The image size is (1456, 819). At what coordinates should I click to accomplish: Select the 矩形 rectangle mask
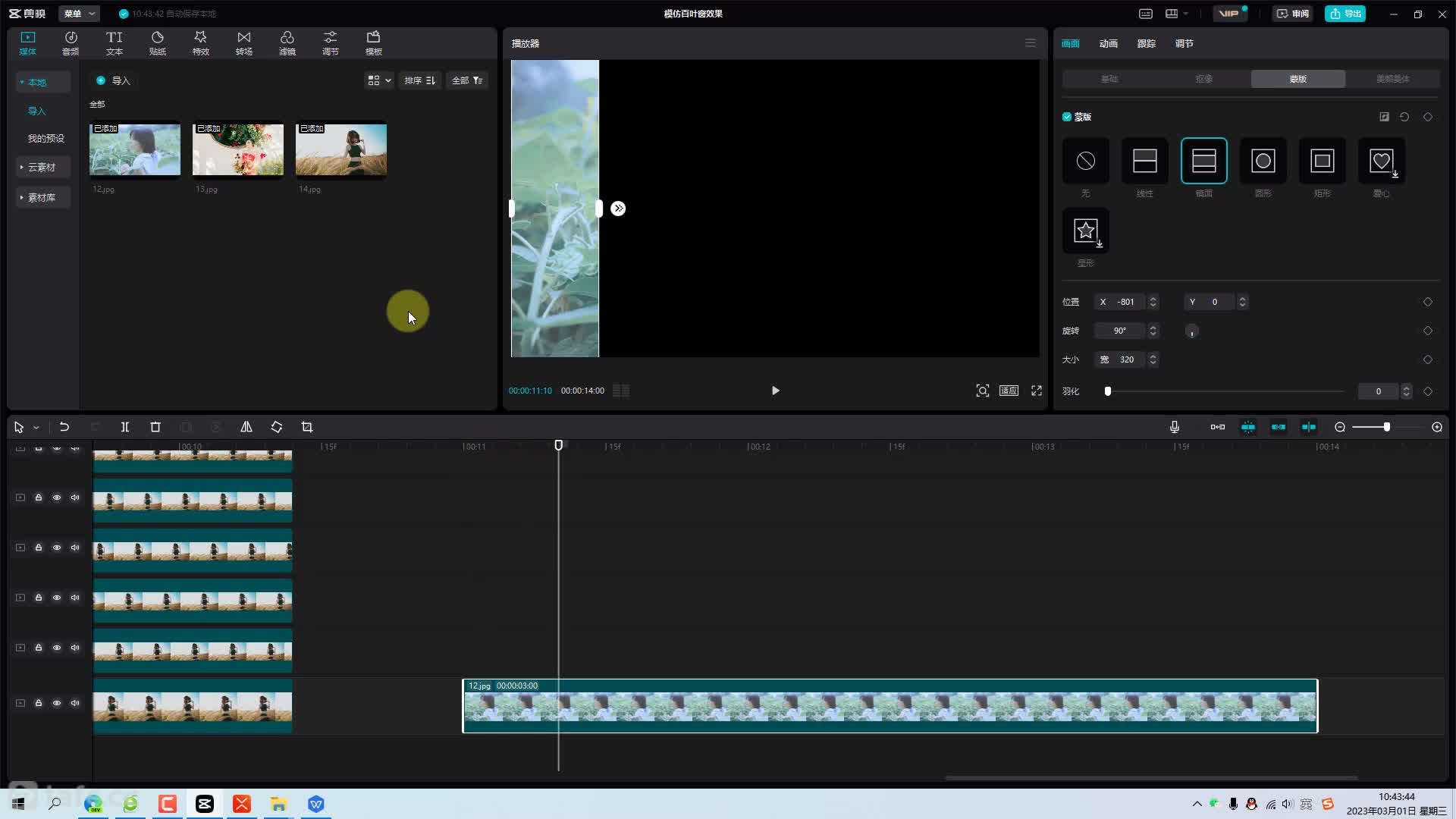1322,161
